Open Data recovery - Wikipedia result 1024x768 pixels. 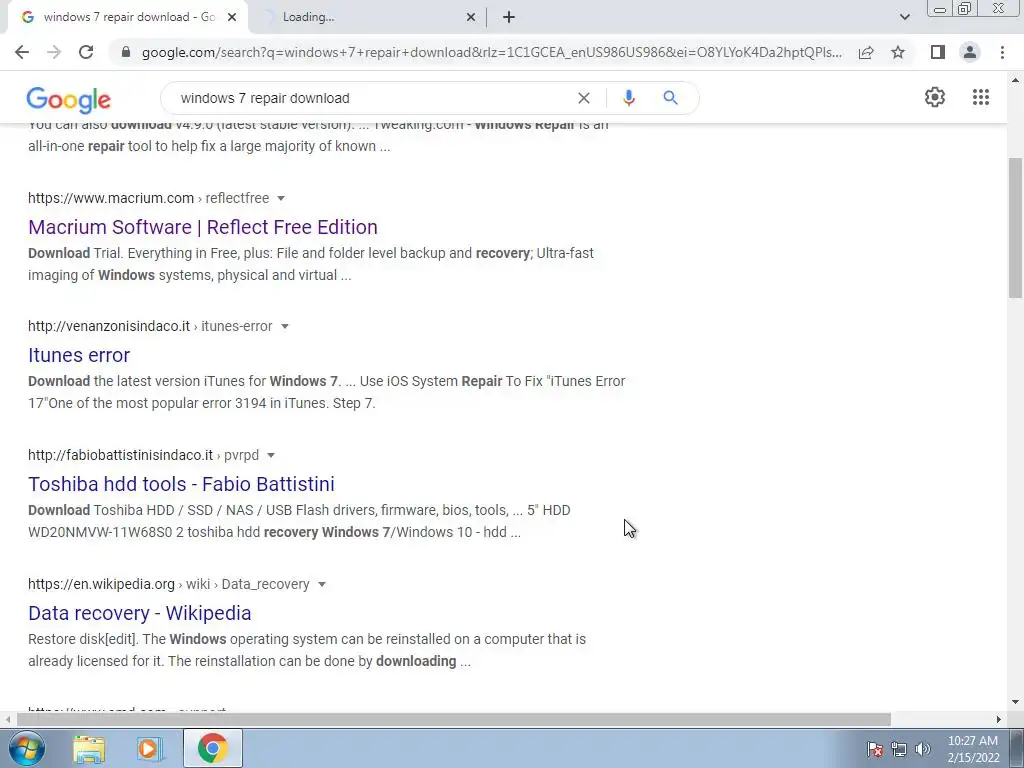click(140, 613)
